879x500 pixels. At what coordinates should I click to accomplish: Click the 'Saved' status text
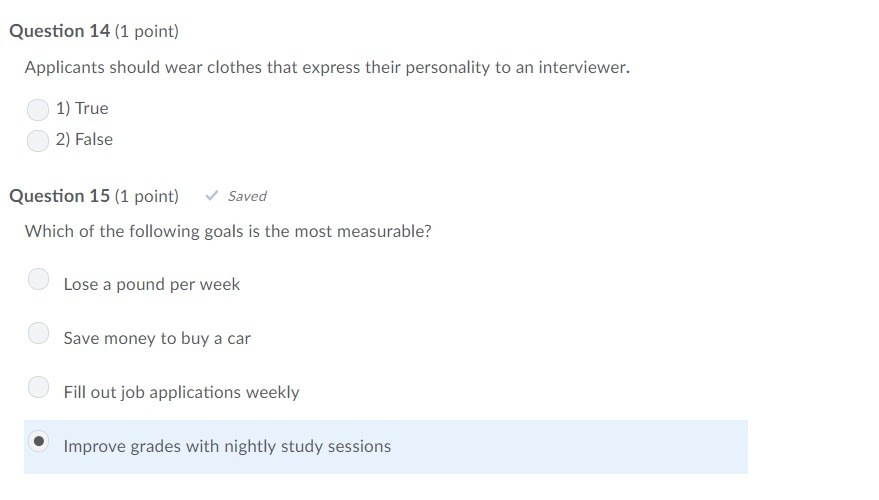pos(247,196)
